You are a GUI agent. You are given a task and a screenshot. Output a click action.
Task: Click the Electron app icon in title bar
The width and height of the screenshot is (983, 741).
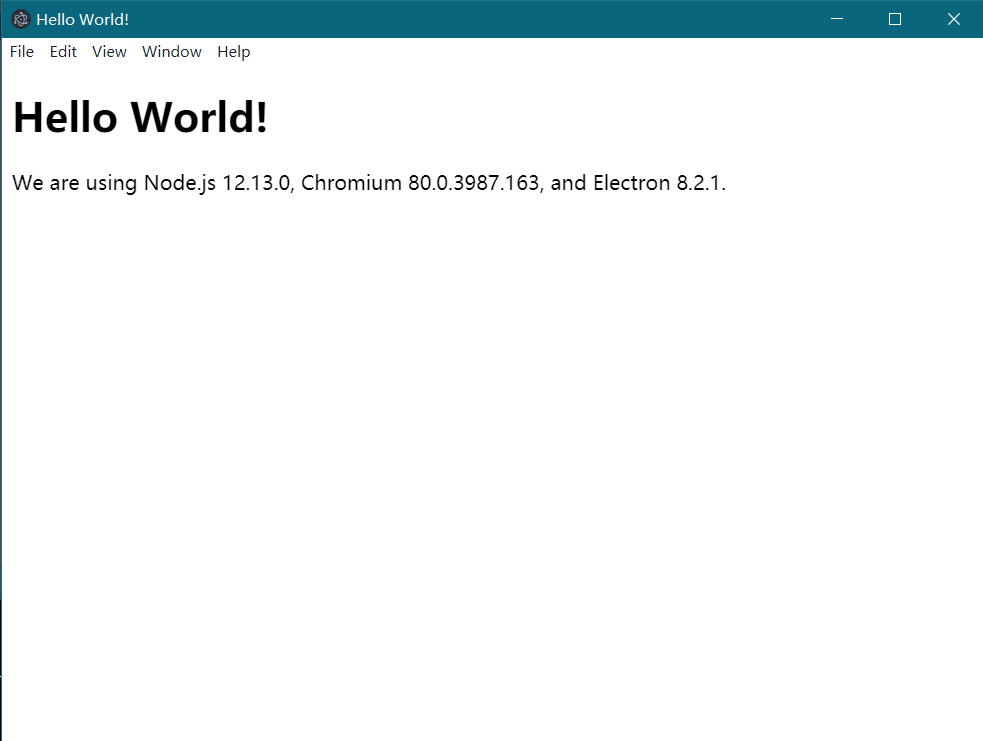click(21, 19)
